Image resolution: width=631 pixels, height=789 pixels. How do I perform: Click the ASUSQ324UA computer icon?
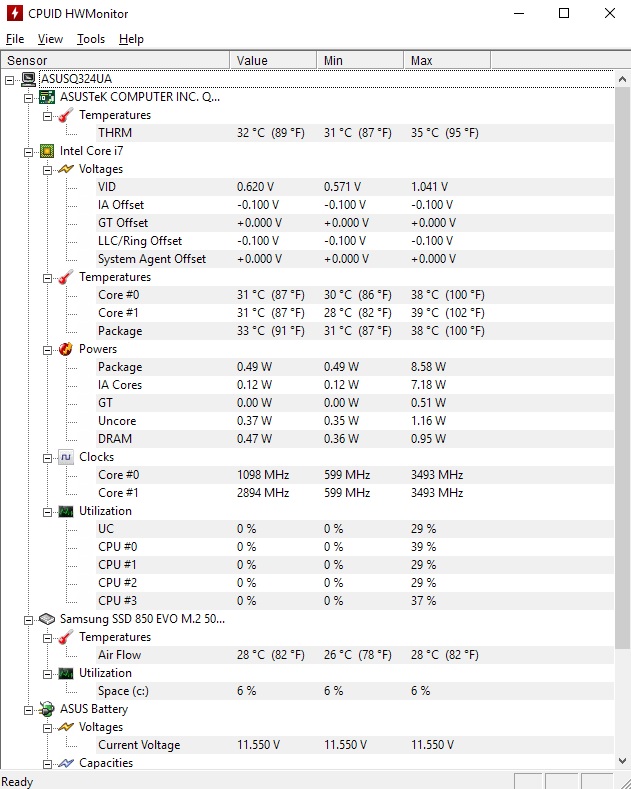[x=29, y=79]
